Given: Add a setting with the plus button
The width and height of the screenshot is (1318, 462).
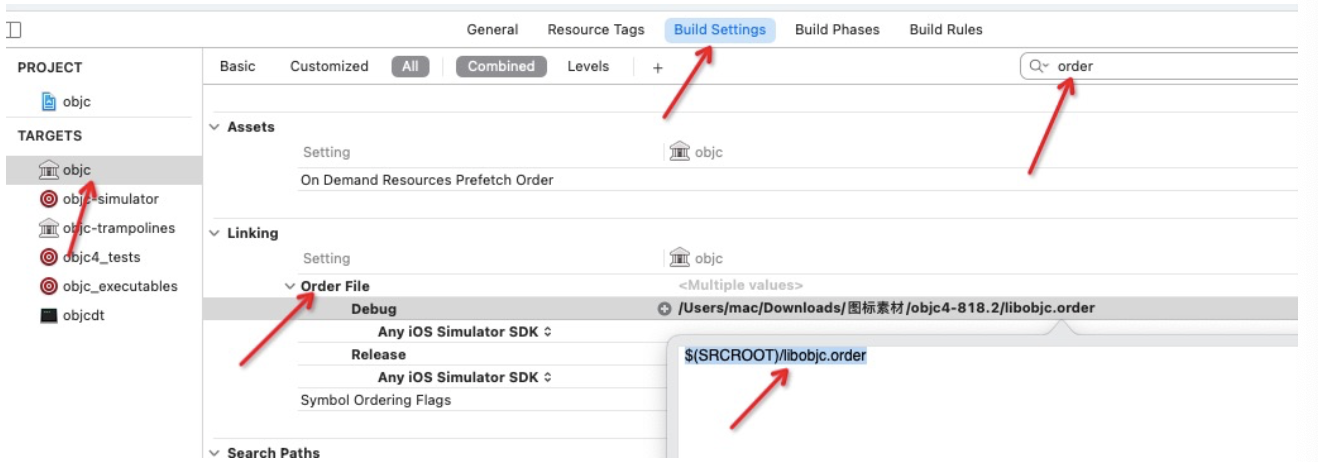Looking at the screenshot, I should point(658,67).
